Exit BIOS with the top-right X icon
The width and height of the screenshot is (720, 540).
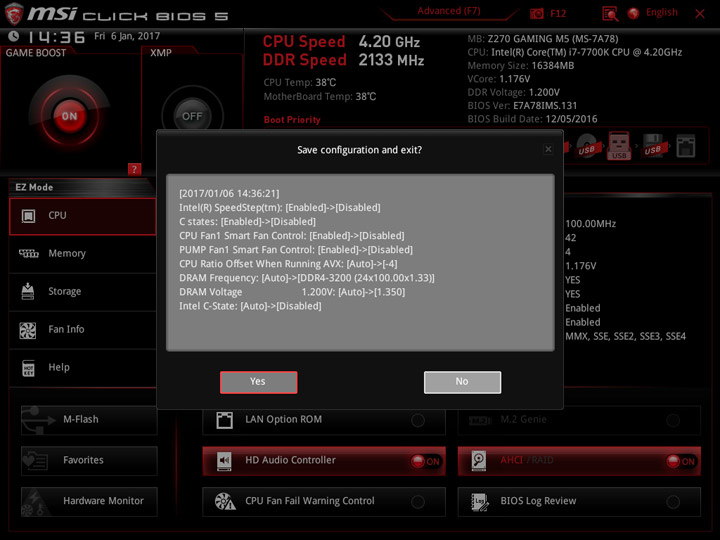[700, 14]
